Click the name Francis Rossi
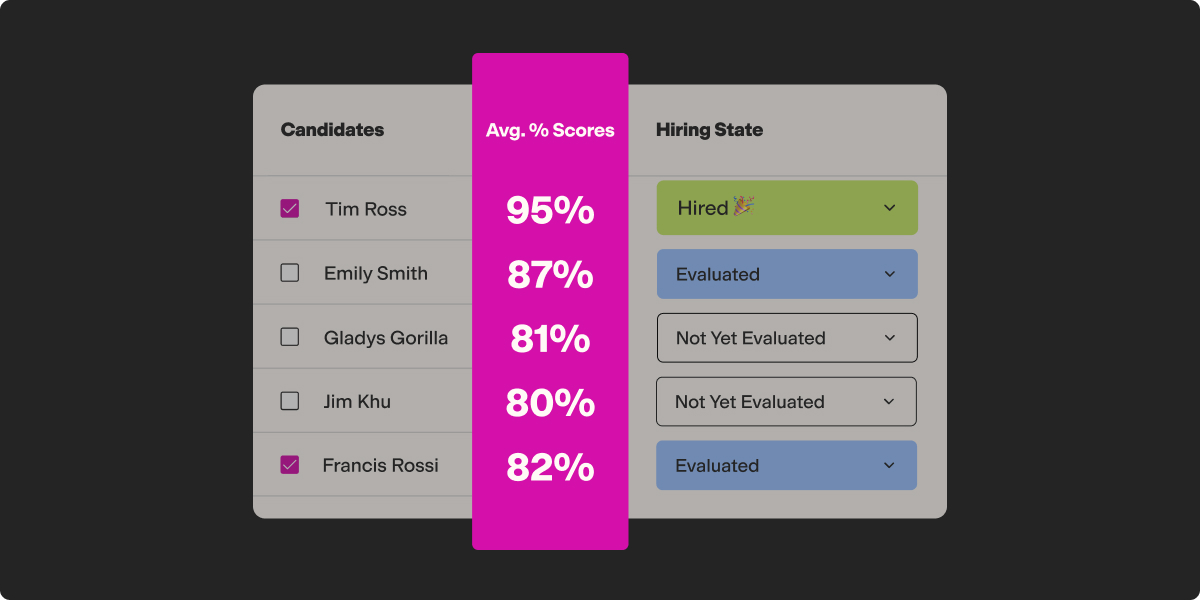 380,465
